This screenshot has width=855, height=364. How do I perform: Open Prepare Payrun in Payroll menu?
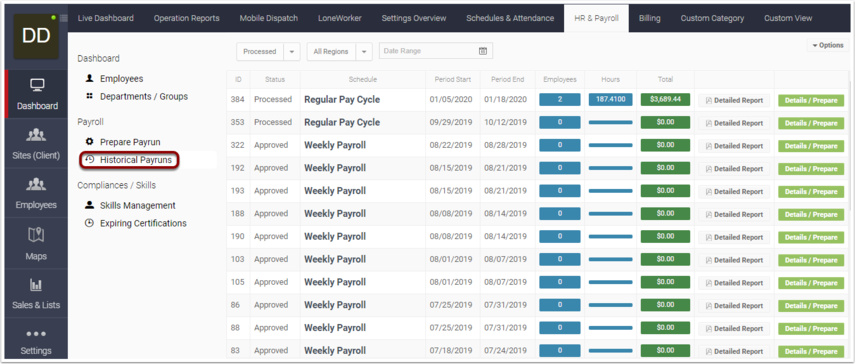pos(130,142)
